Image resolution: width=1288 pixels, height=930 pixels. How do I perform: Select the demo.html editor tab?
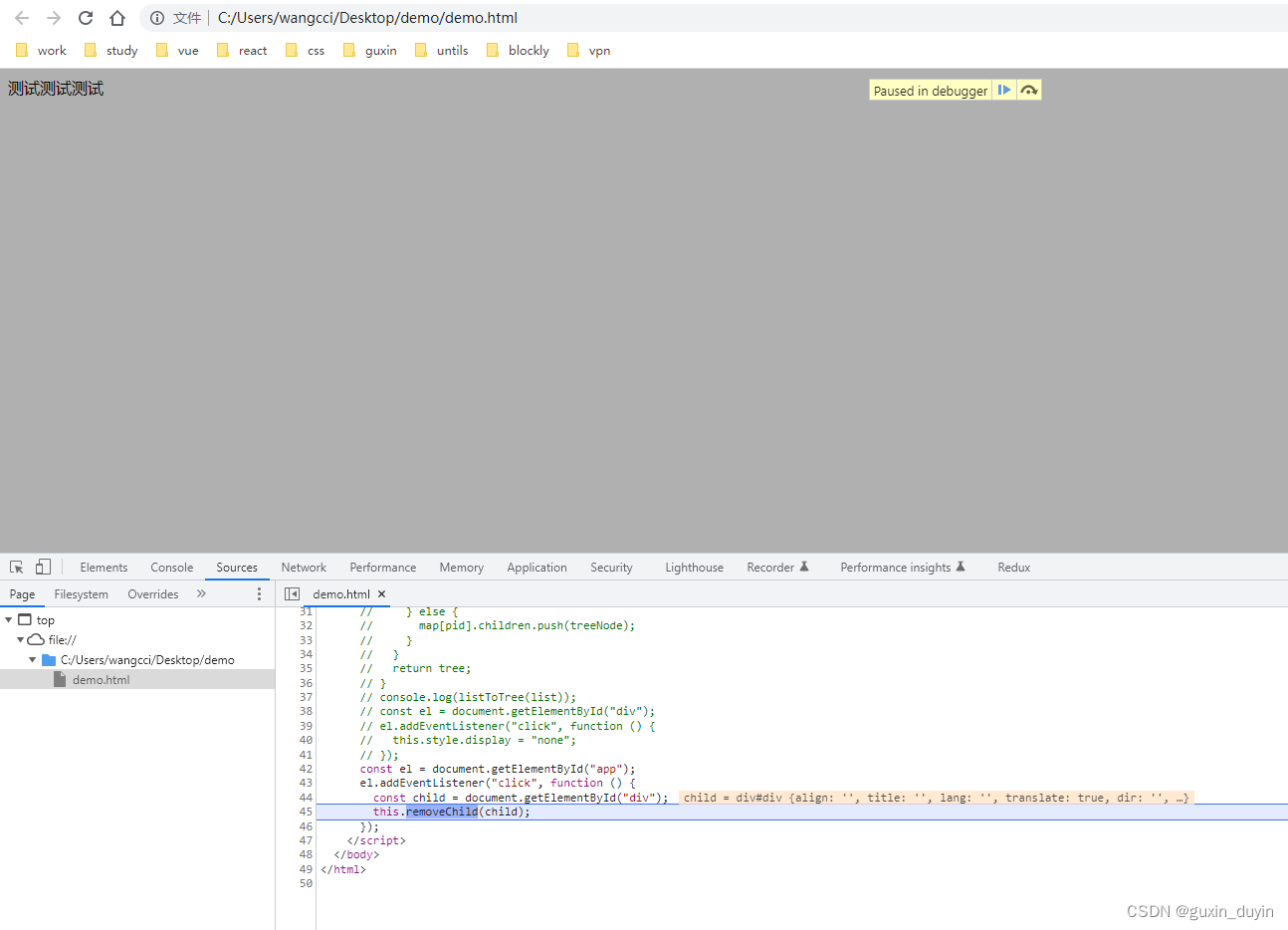click(x=341, y=594)
